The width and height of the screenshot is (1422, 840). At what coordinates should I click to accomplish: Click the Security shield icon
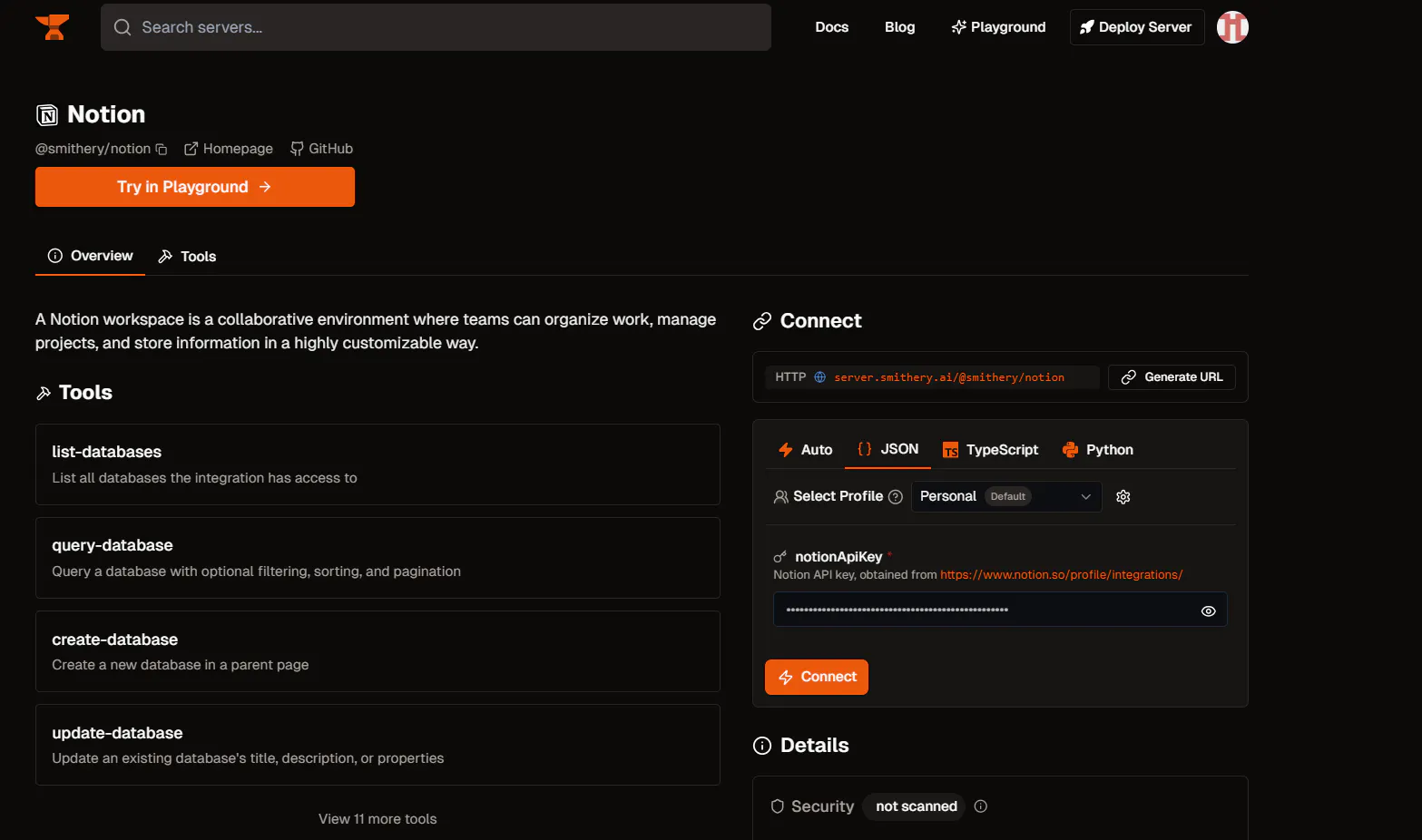pos(777,806)
